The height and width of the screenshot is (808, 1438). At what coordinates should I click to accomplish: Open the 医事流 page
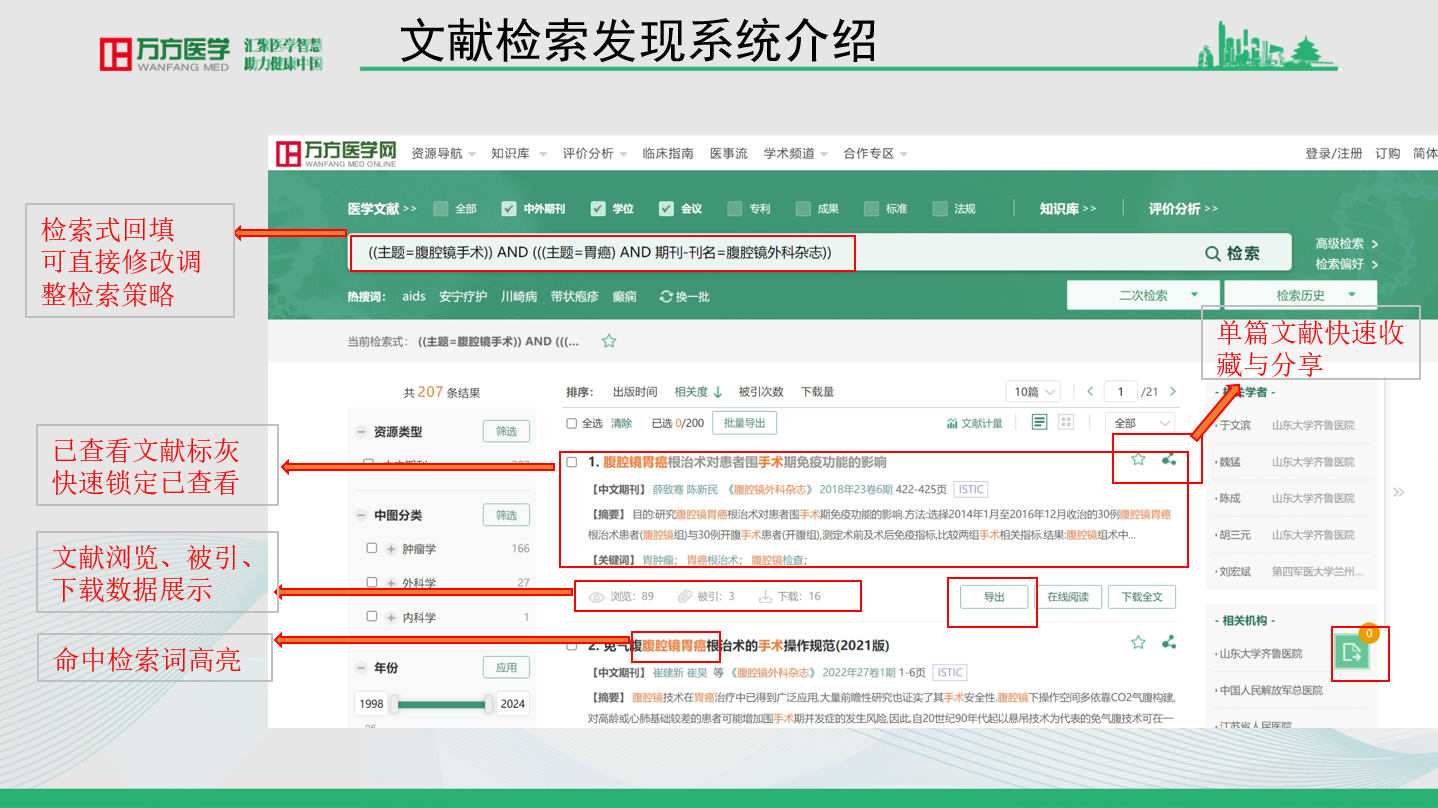click(729, 154)
